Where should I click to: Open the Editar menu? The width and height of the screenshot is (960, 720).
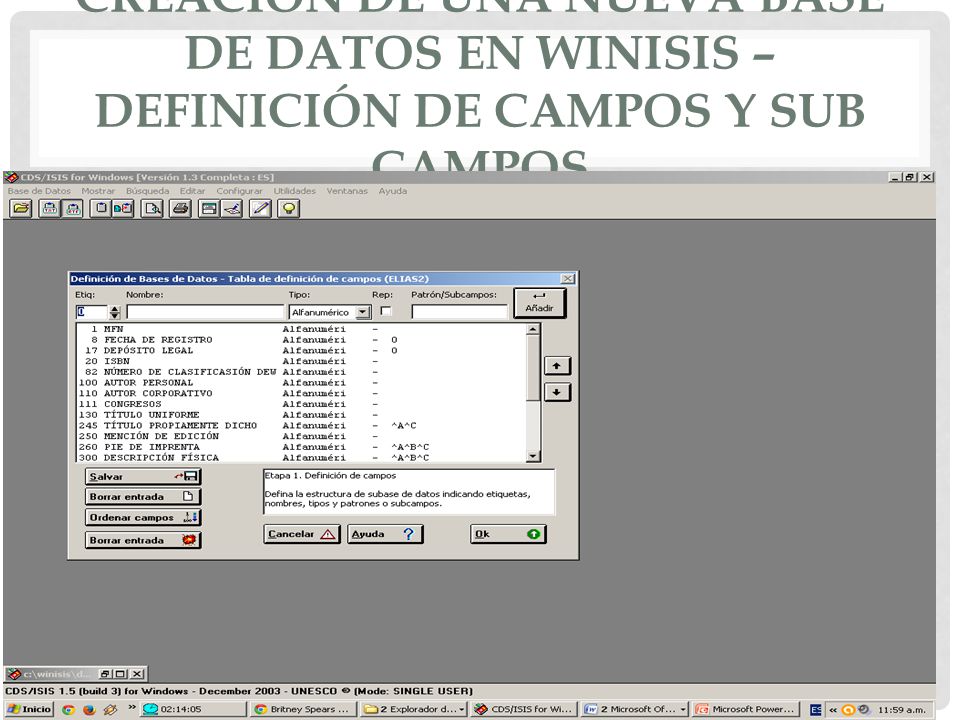(x=192, y=191)
